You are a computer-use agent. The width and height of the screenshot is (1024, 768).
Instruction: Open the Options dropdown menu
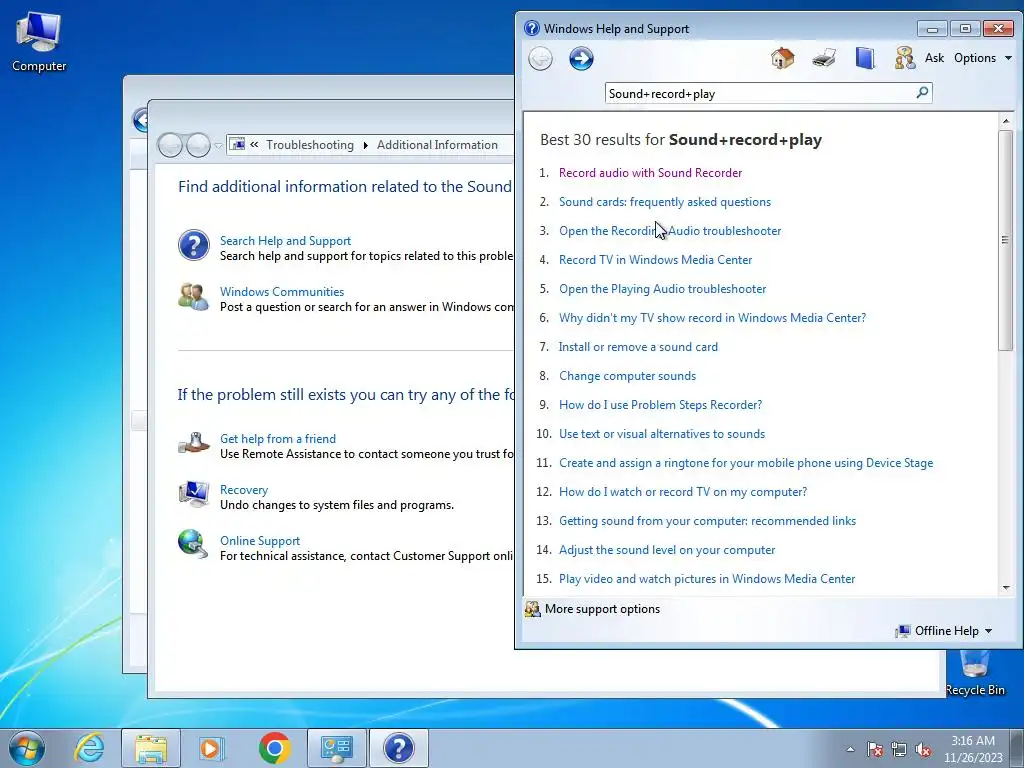point(983,58)
